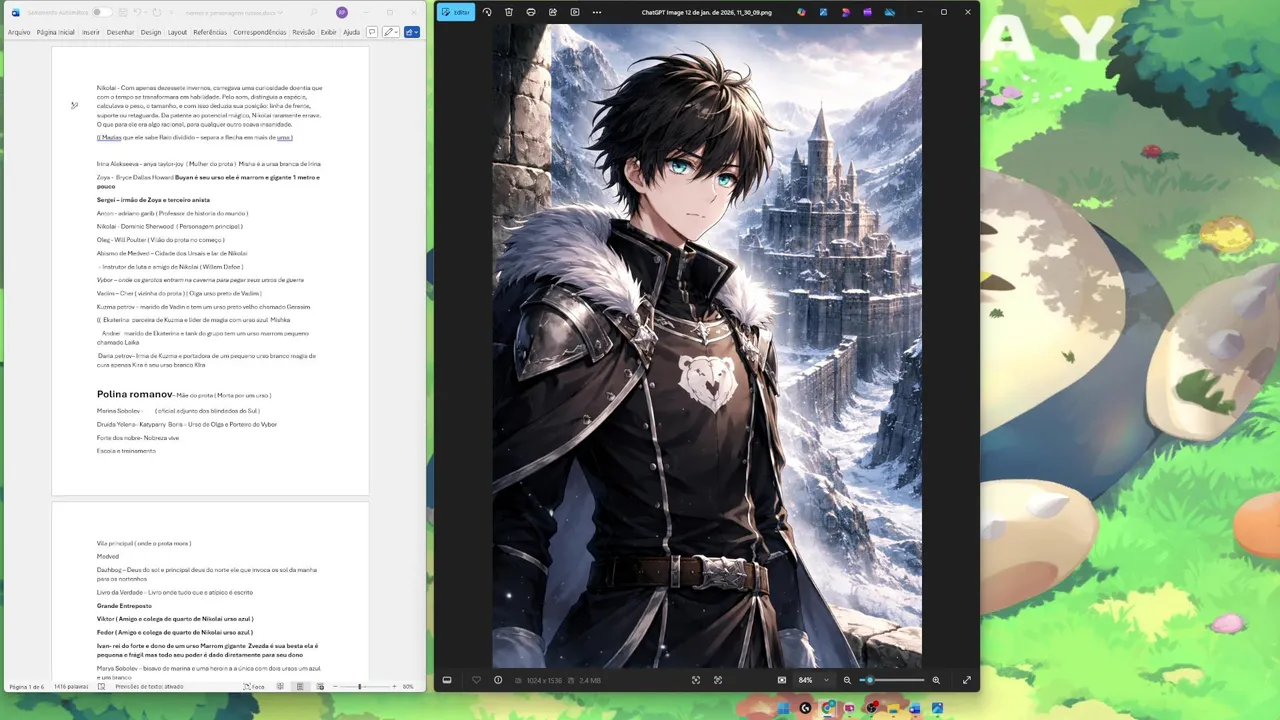Click the Edit with Paint icon in Photos
Viewport: 1280px width, 720px height.
coord(823,12)
